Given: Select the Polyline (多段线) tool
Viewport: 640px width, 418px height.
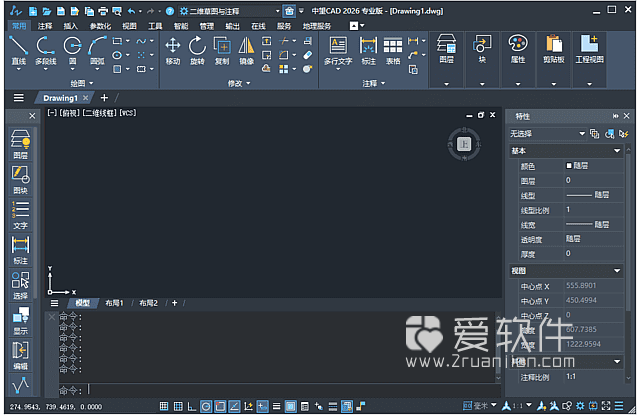Looking at the screenshot, I should pyautogui.click(x=45, y=50).
